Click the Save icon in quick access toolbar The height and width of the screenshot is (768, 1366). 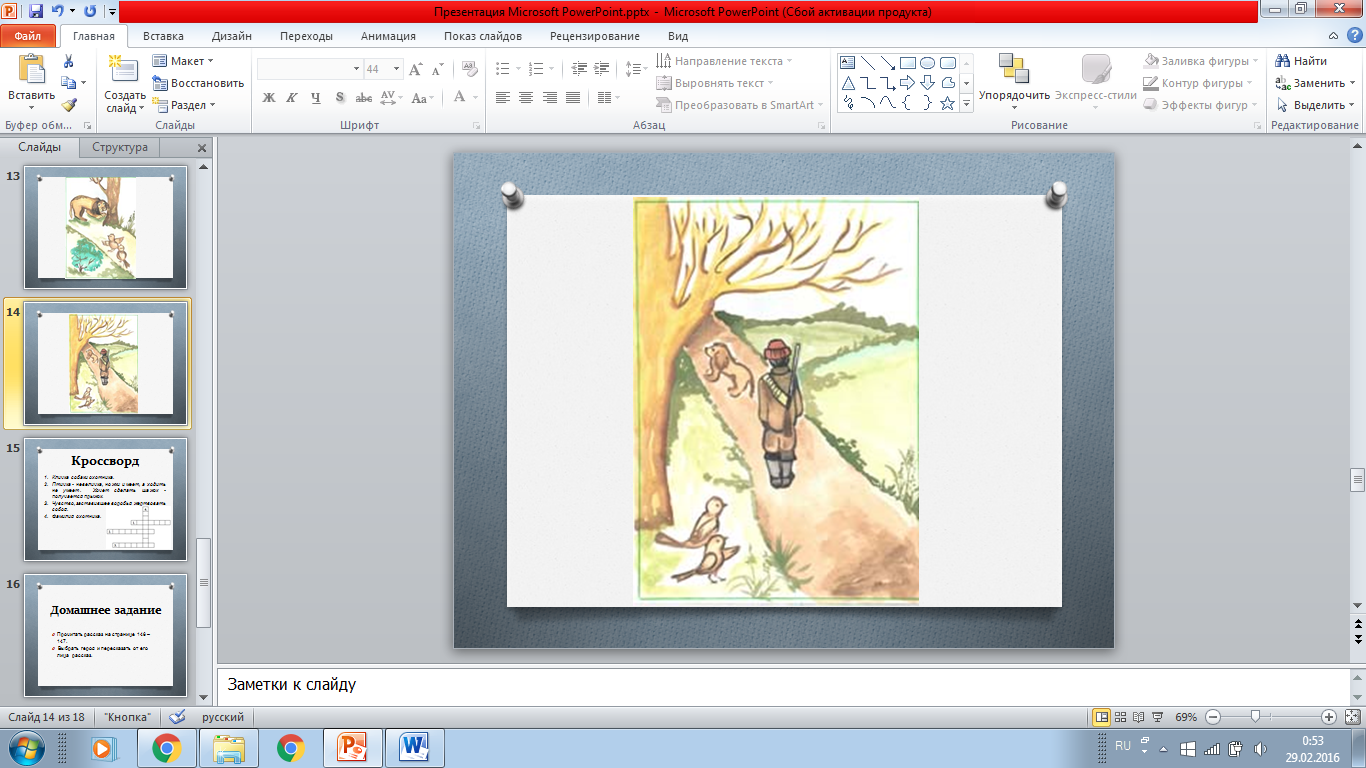tap(36, 13)
